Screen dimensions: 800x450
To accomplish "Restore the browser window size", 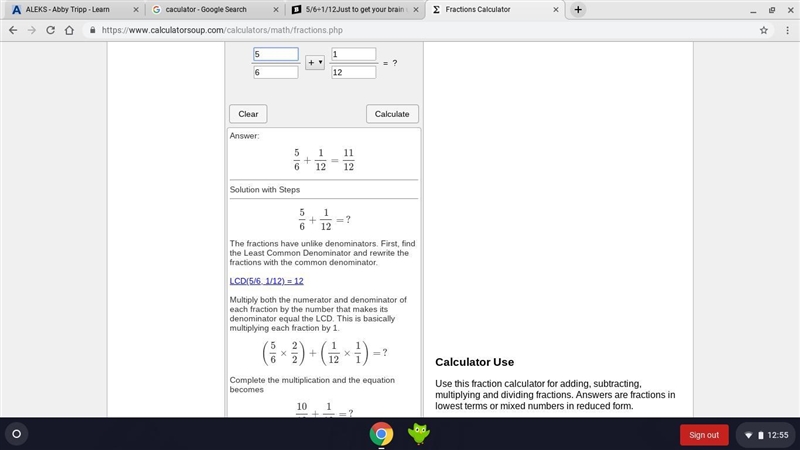I will click(772, 10).
